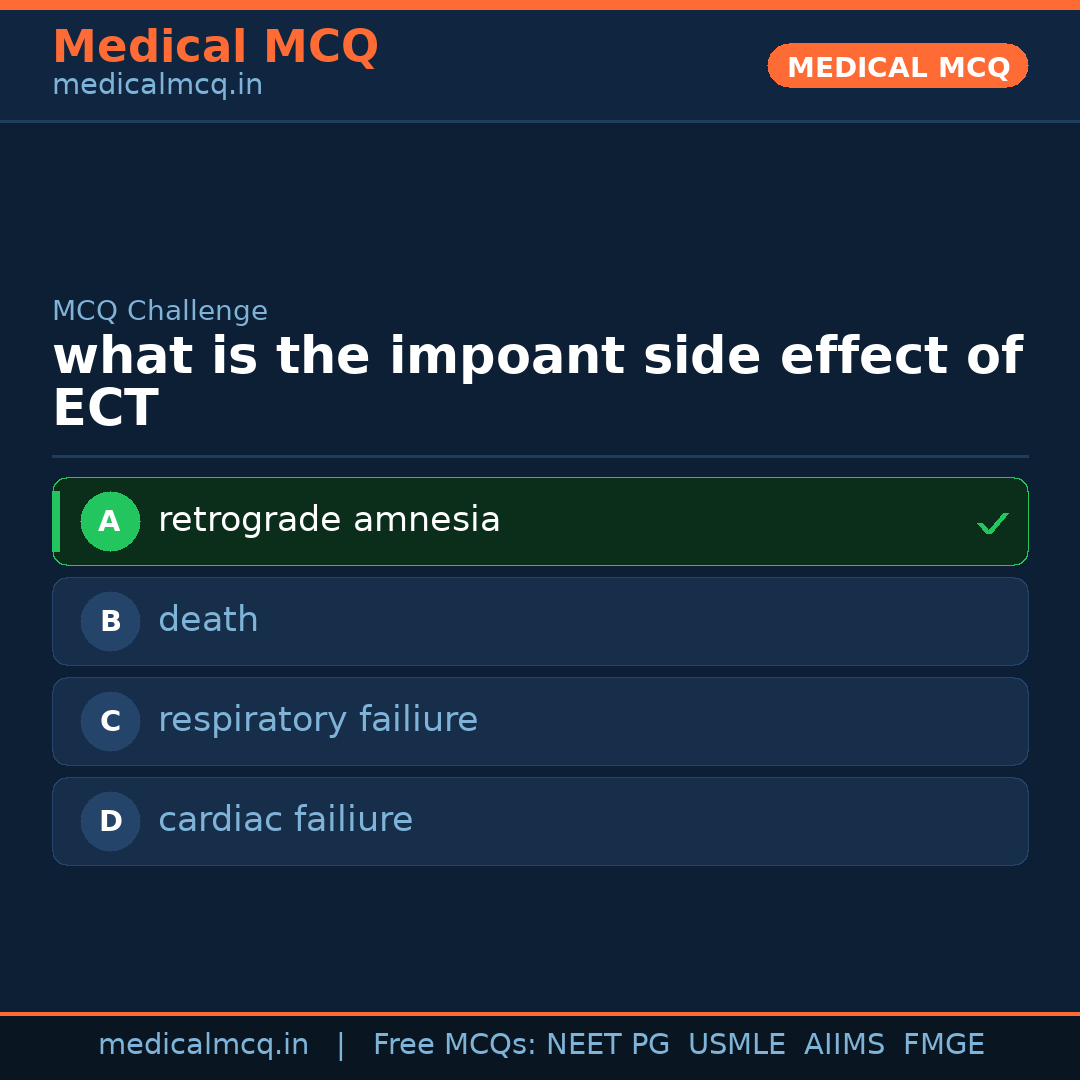Select the retrograde amnesia answer option
Viewport: 1080px width, 1080px height.
click(x=540, y=521)
